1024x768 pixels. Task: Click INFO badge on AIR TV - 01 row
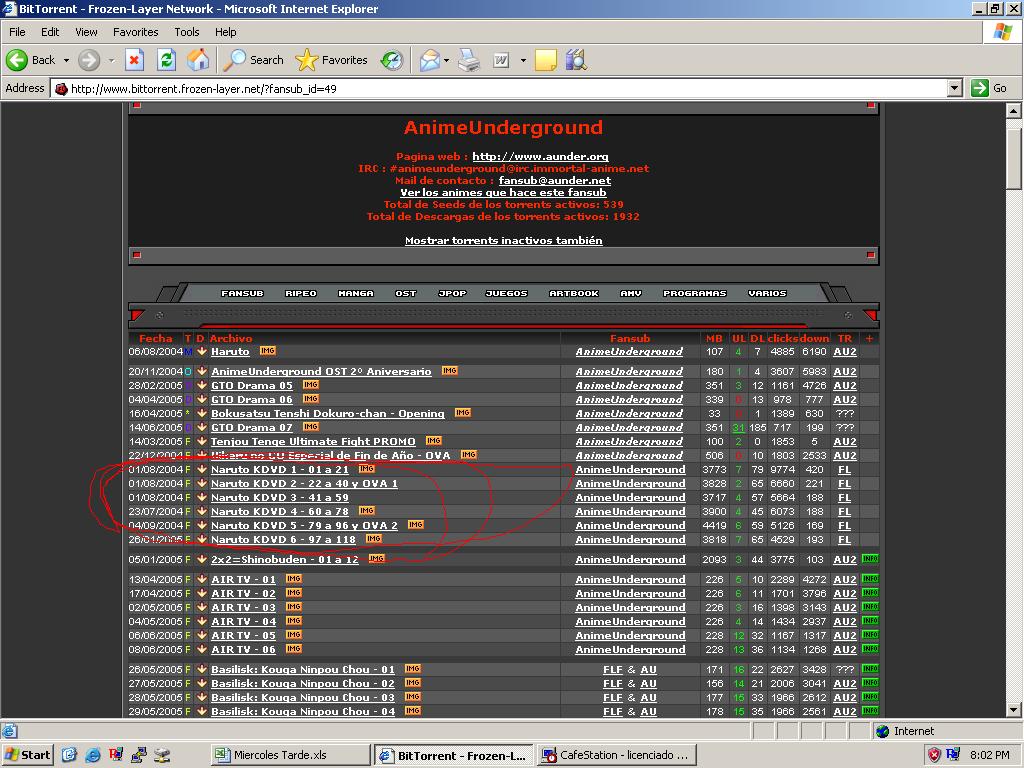coord(870,579)
